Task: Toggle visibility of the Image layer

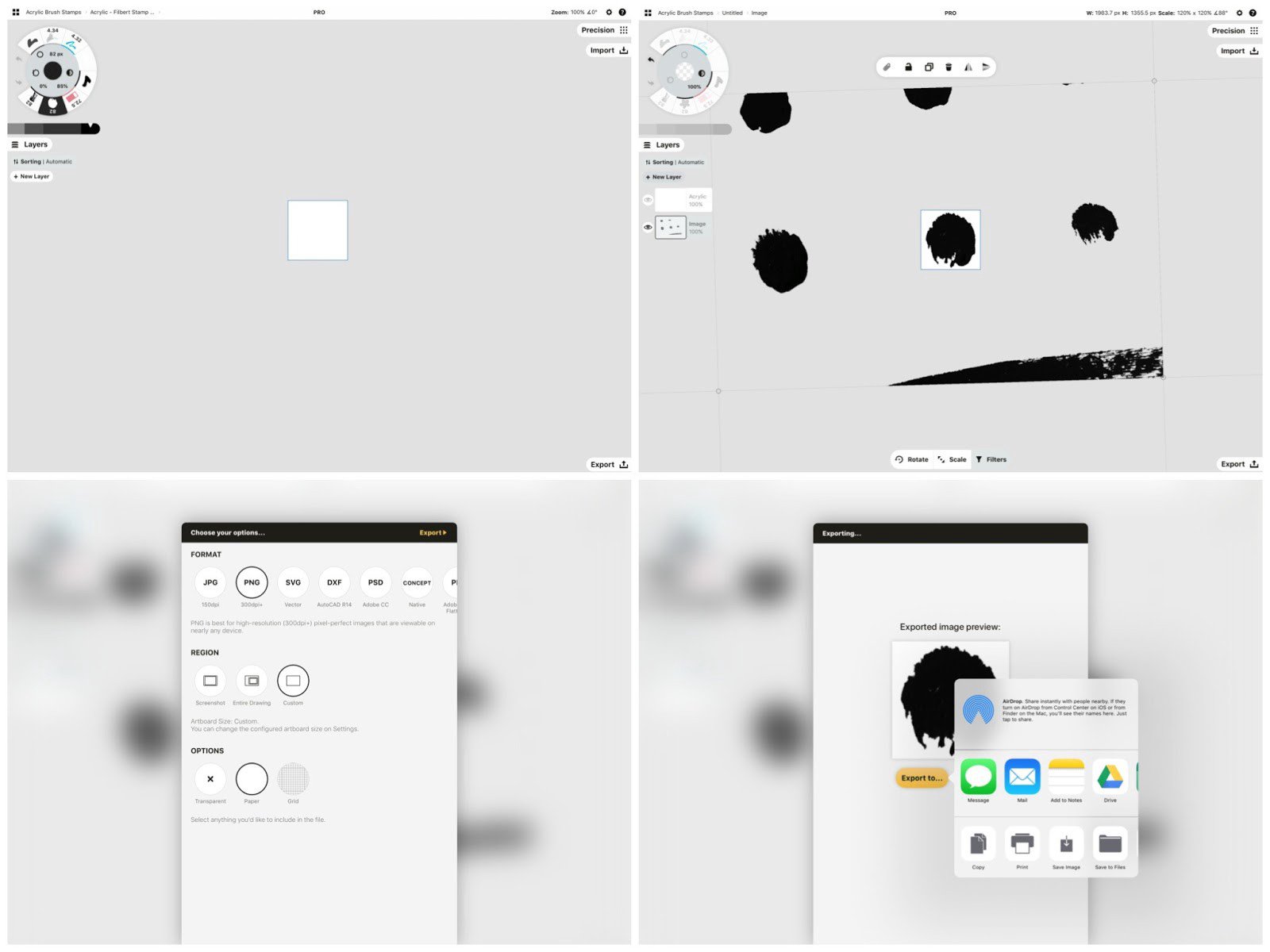Action: tap(648, 228)
